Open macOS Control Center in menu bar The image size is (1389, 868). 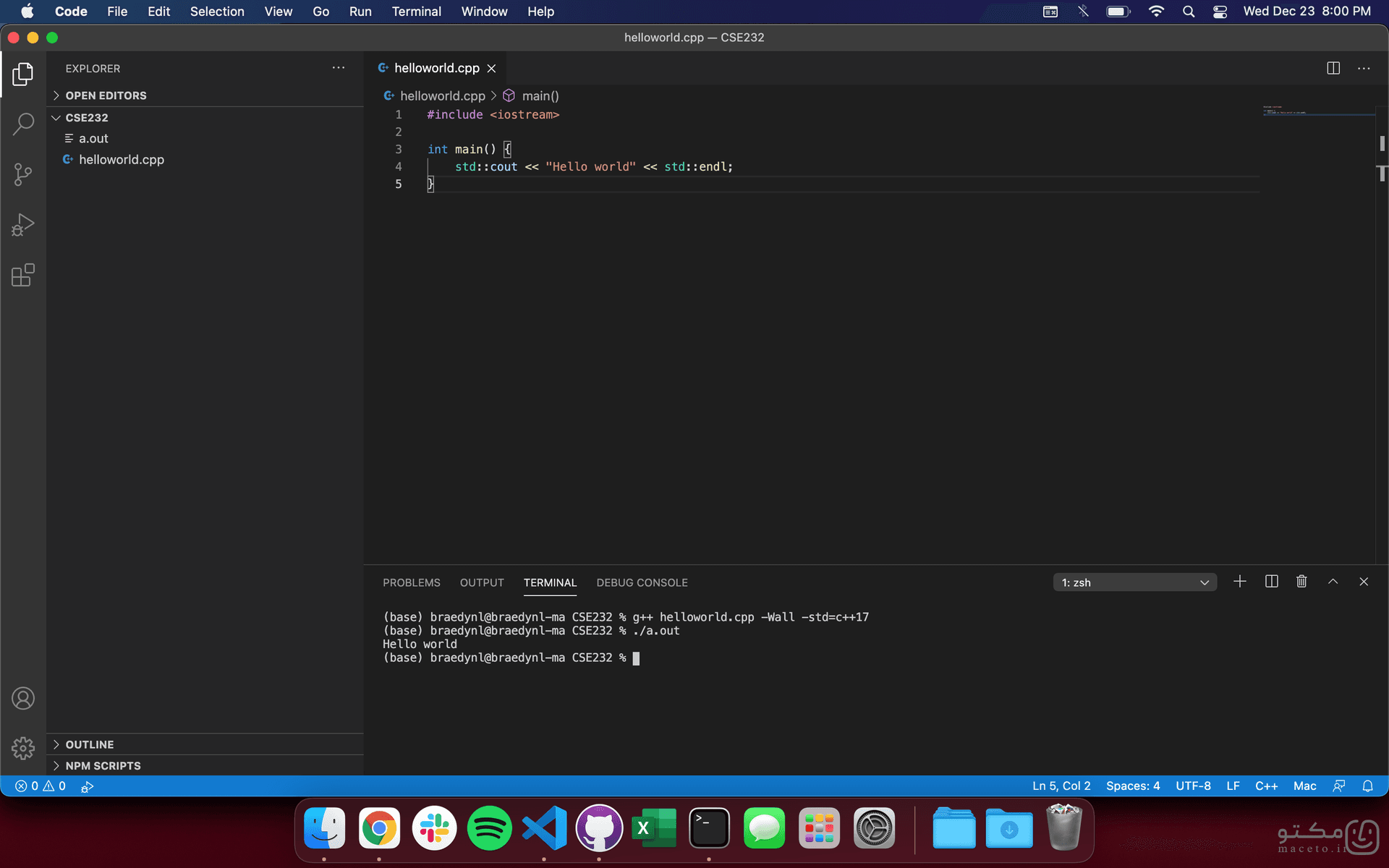[1220, 12]
